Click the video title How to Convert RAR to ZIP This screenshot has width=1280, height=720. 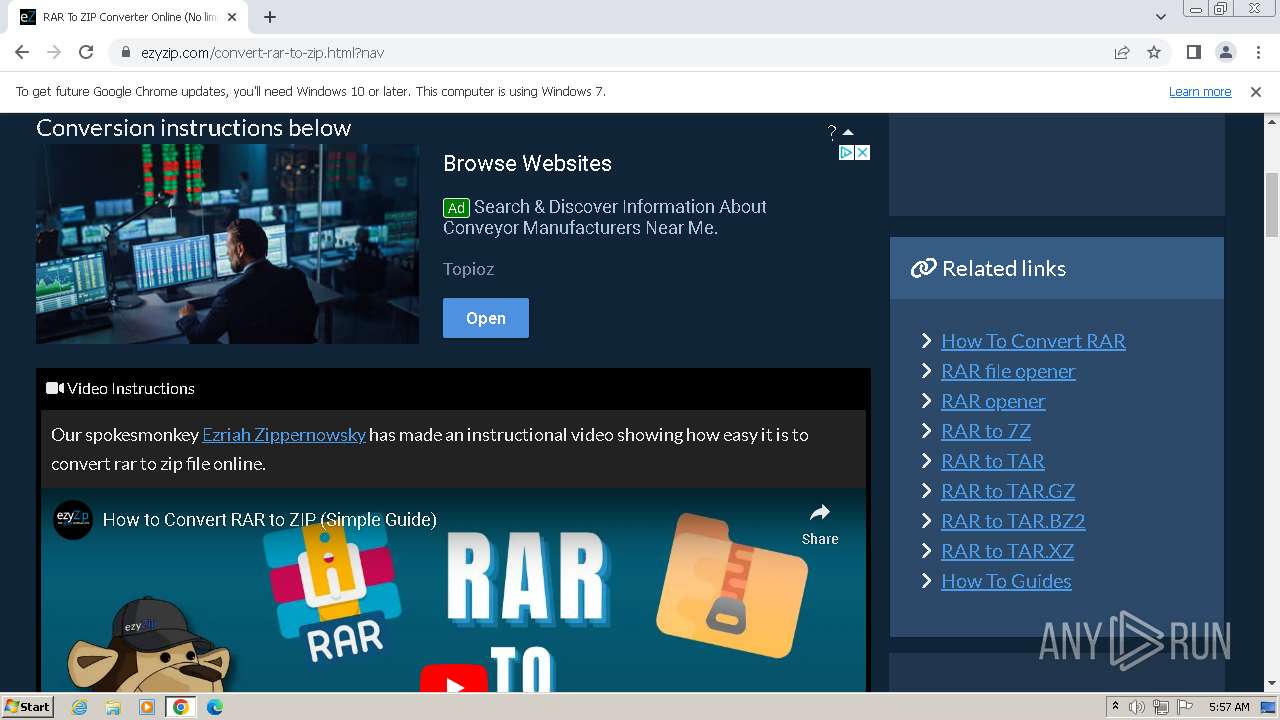click(270, 520)
